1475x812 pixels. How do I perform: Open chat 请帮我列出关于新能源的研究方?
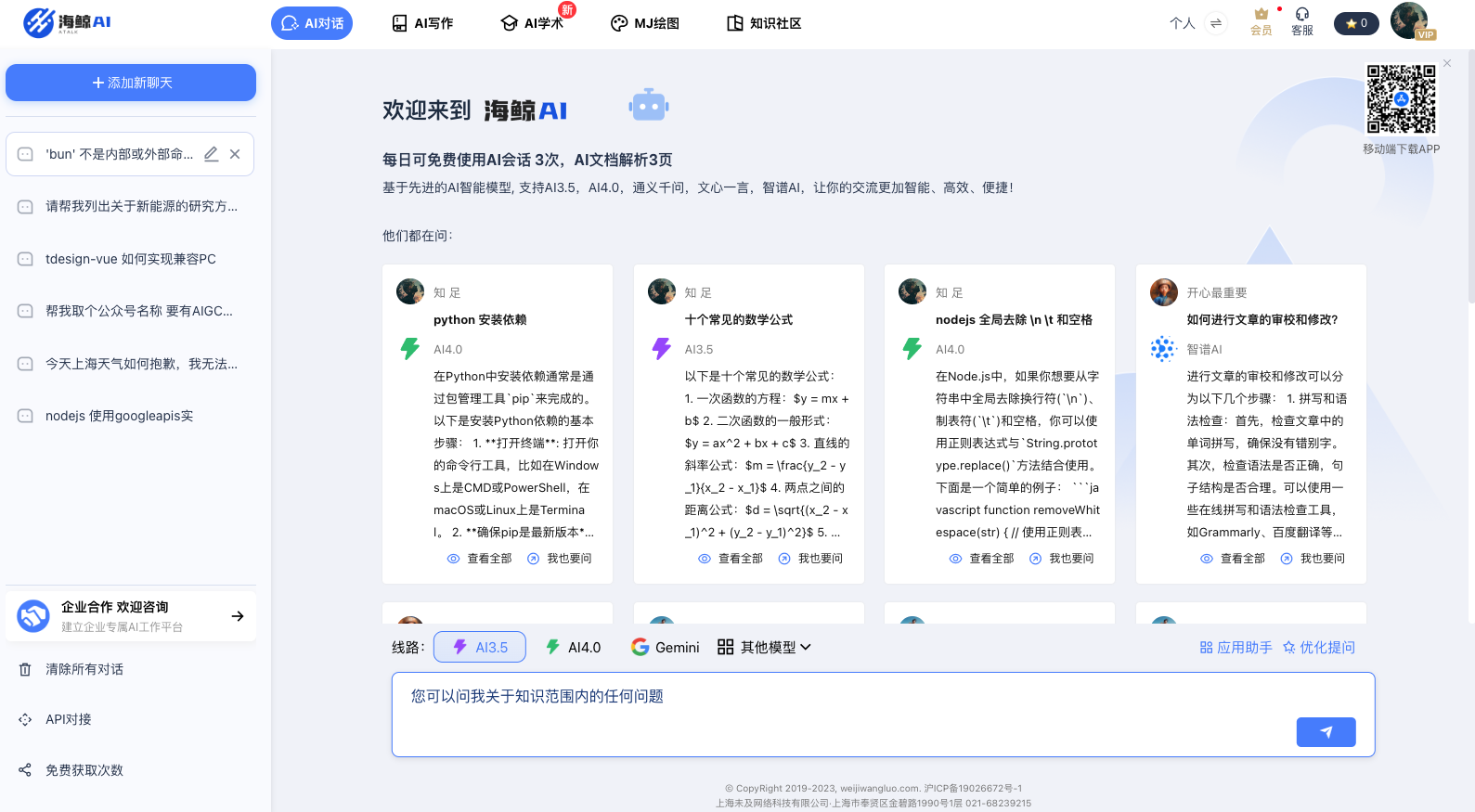(130, 206)
